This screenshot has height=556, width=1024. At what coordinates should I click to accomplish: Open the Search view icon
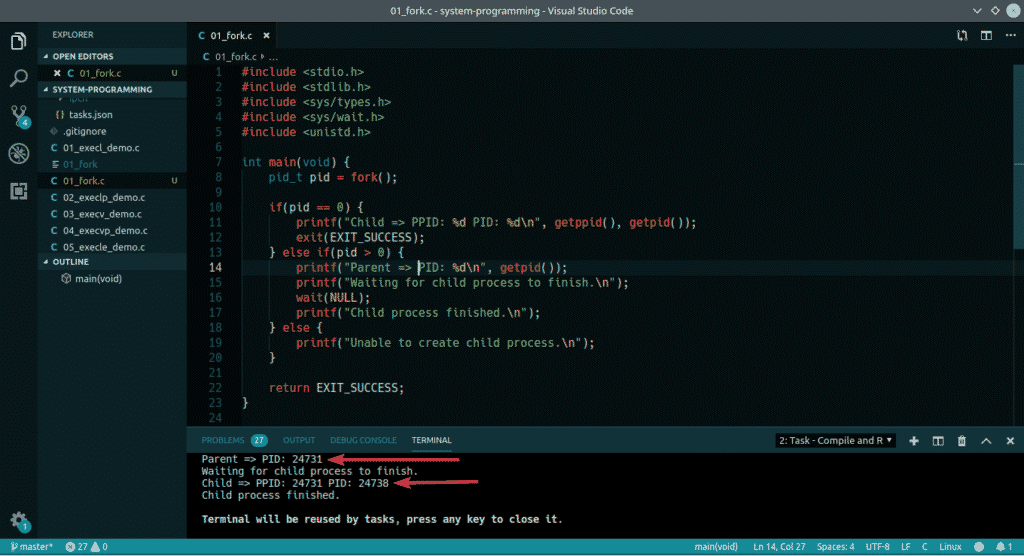point(18,78)
